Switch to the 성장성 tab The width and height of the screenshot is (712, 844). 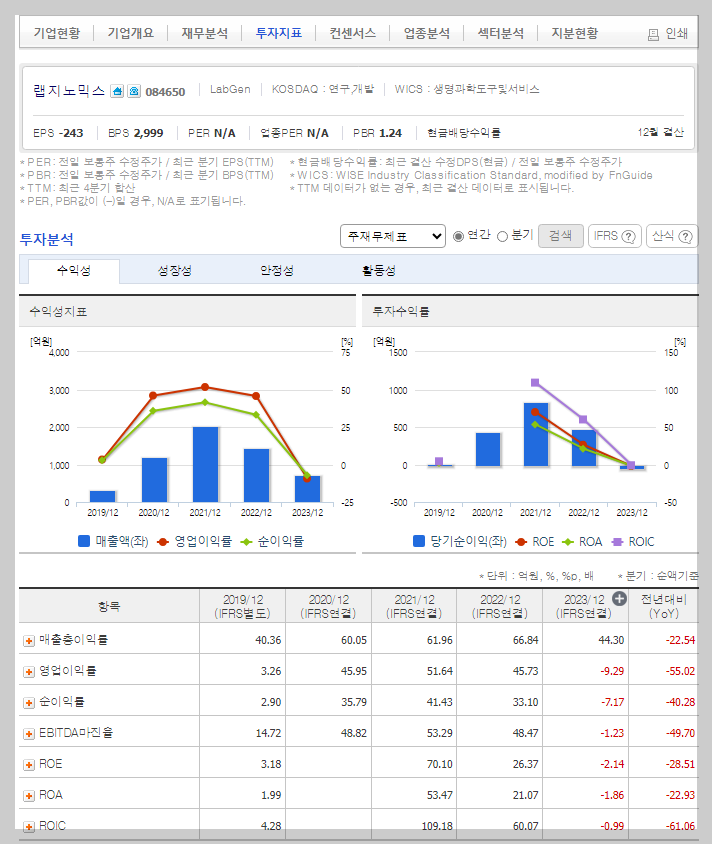pos(174,271)
